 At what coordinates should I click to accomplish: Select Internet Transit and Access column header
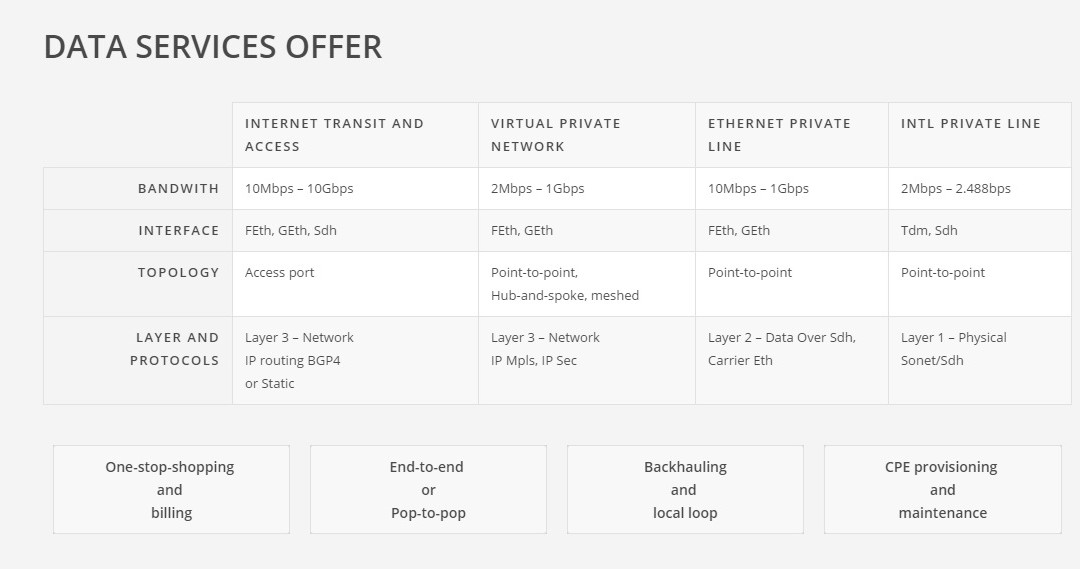pyautogui.click(x=355, y=135)
